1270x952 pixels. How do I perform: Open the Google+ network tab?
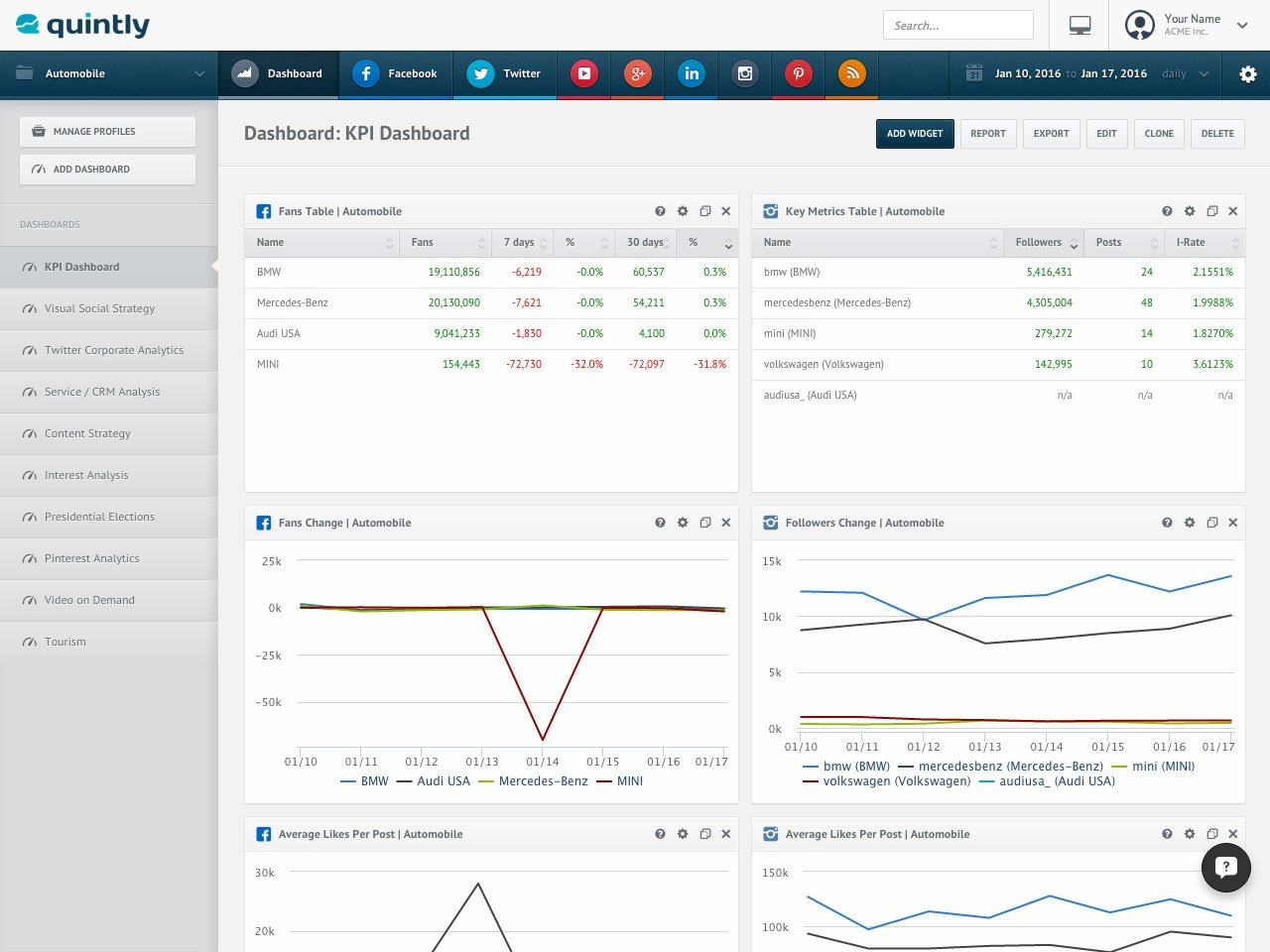(x=637, y=73)
